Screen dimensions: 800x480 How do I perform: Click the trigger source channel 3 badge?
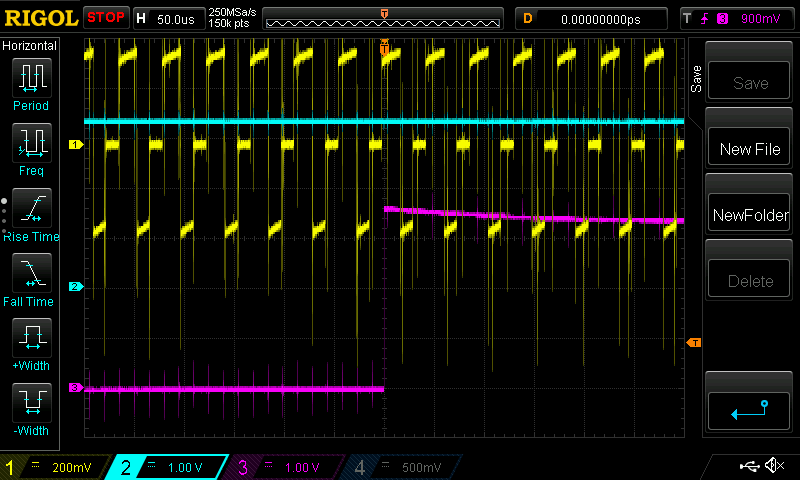(722, 19)
